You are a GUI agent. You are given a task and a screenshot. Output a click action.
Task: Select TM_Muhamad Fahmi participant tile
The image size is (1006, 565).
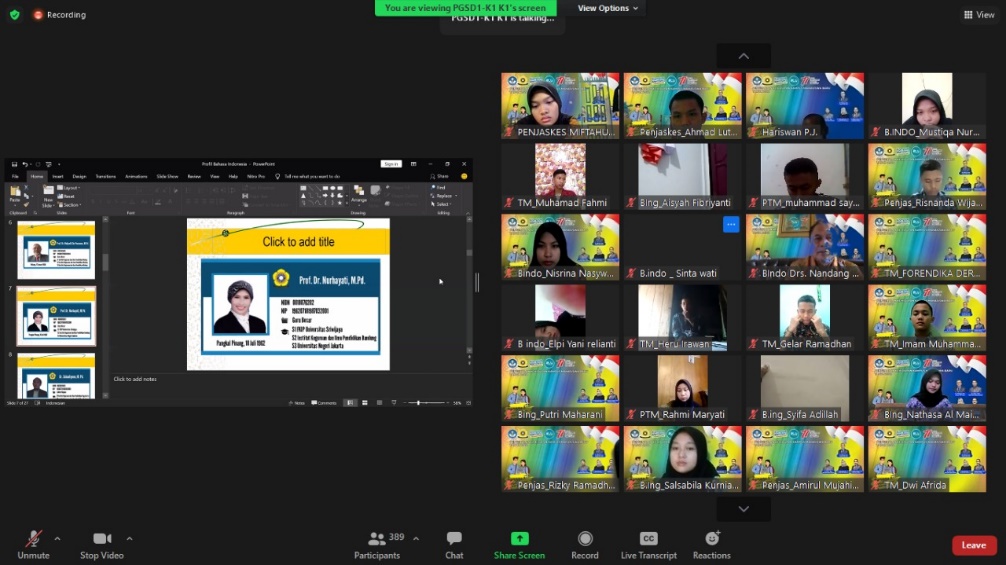560,176
